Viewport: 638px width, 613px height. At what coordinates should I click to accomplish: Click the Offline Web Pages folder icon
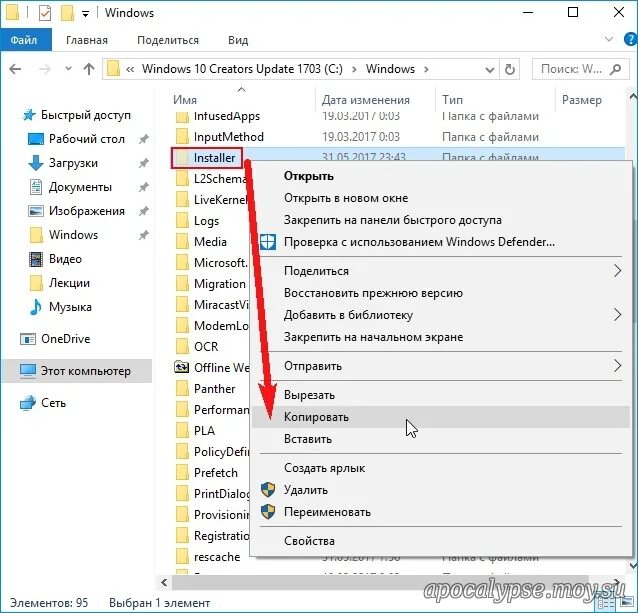coord(181,368)
